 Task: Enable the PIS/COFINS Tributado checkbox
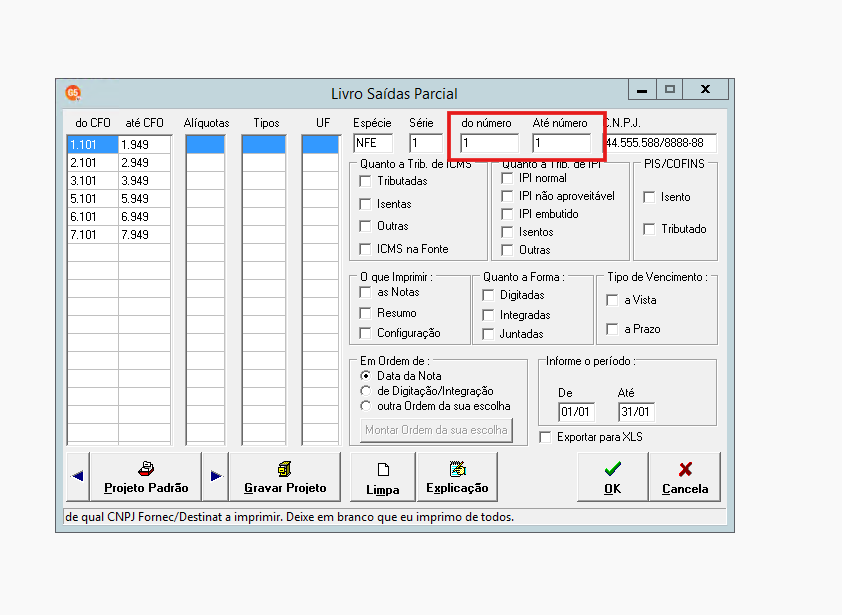[x=649, y=229]
